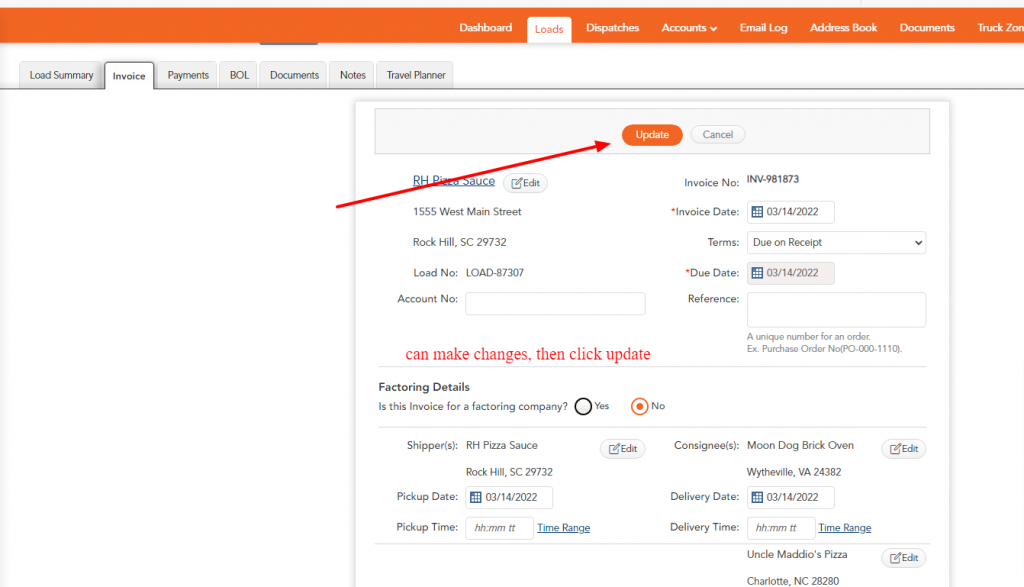
Task: Select the text Charlotte, NC 28280
Action: 793,581
